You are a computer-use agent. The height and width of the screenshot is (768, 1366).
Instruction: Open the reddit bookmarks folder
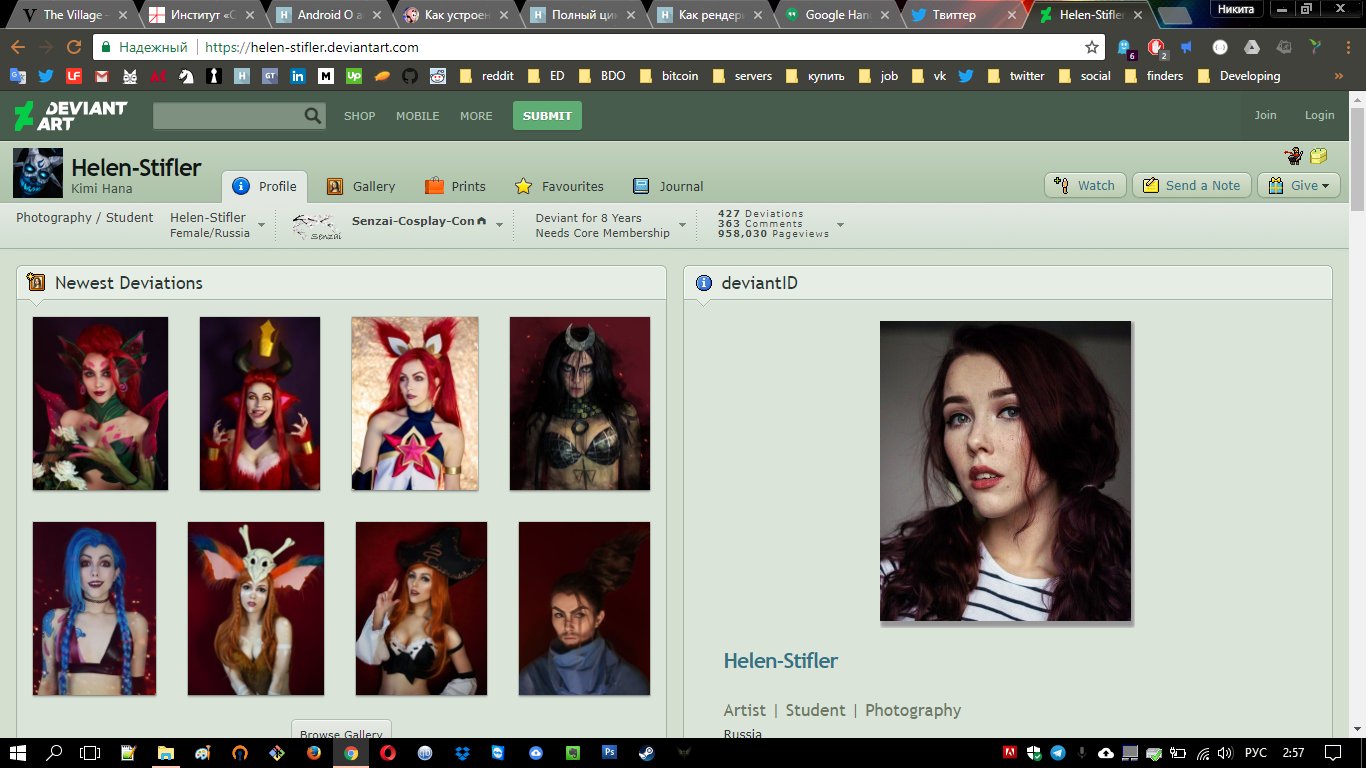point(487,76)
